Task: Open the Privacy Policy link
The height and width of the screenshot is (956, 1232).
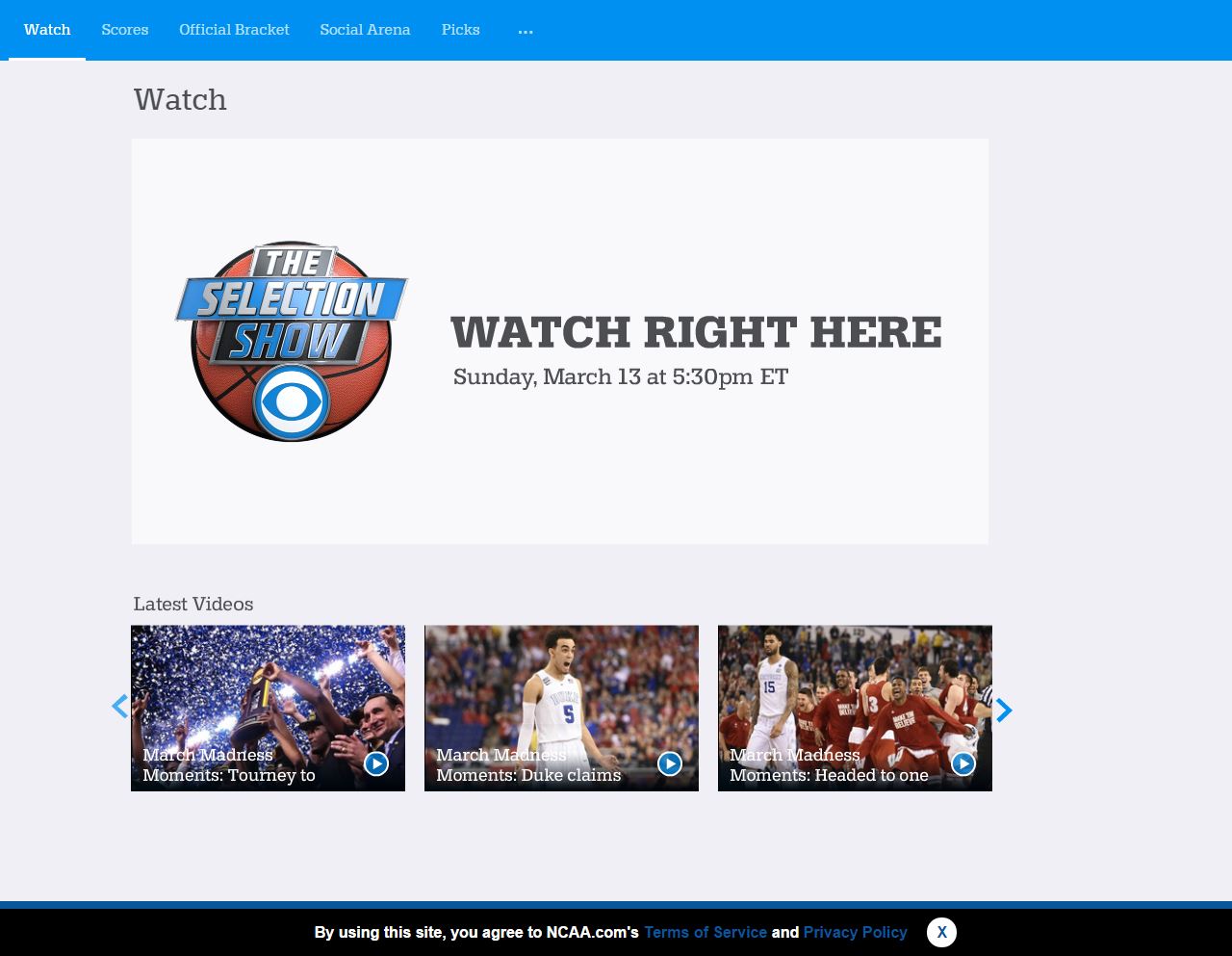Action: tap(856, 932)
